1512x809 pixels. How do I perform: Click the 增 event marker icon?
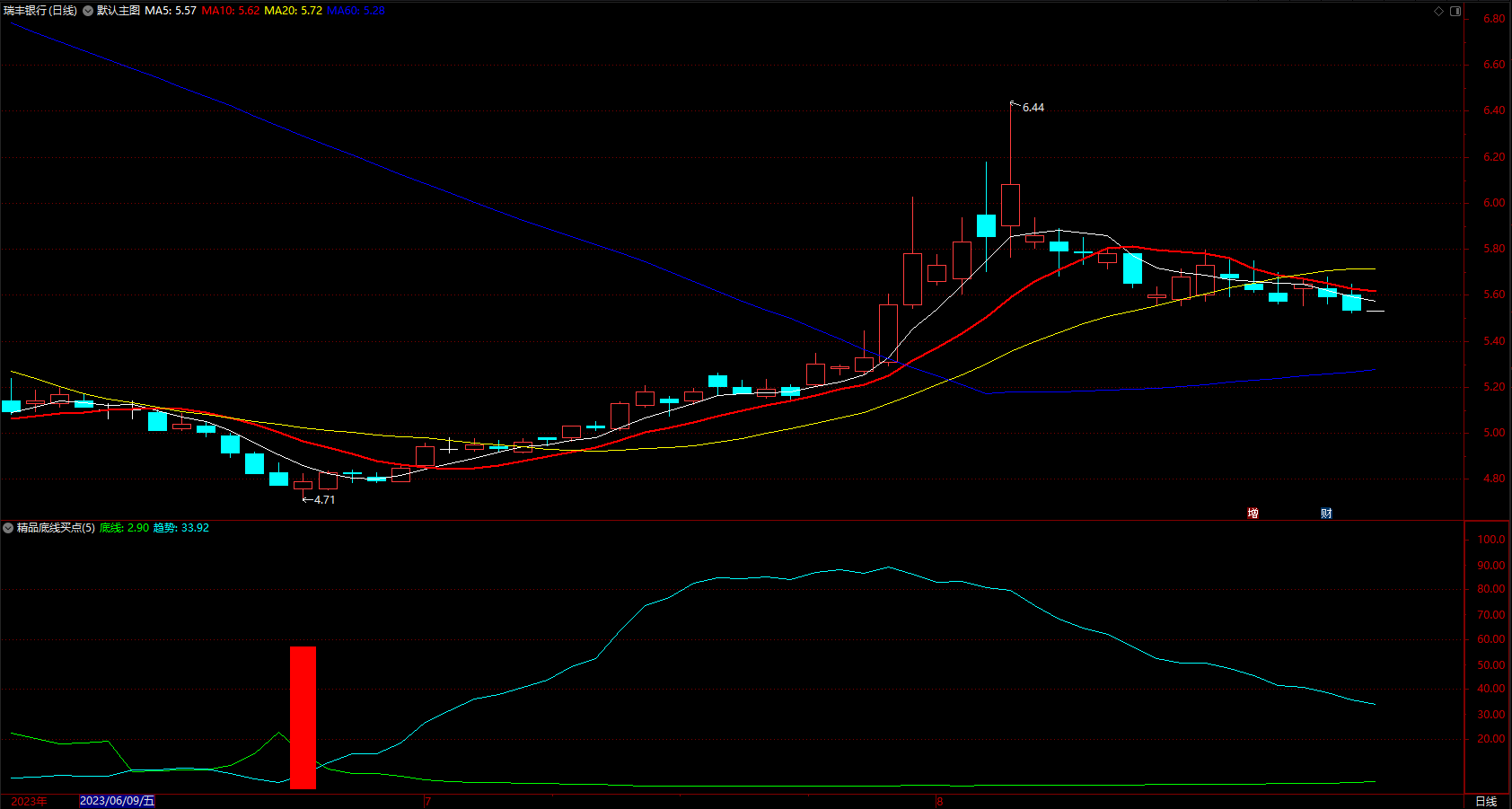[1253, 513]
